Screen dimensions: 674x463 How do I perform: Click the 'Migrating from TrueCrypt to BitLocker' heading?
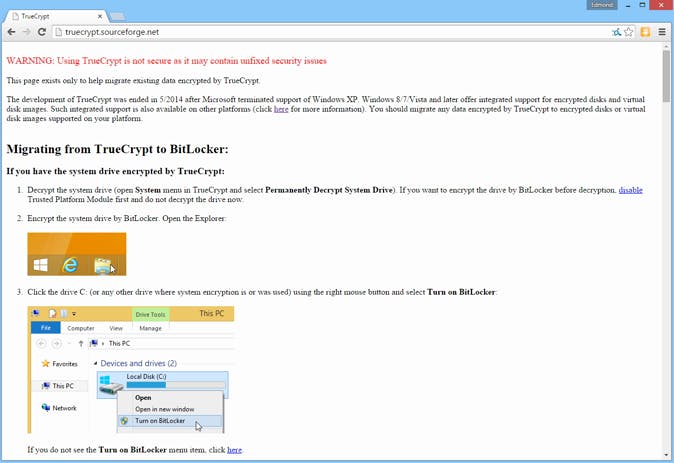[117, 149]
